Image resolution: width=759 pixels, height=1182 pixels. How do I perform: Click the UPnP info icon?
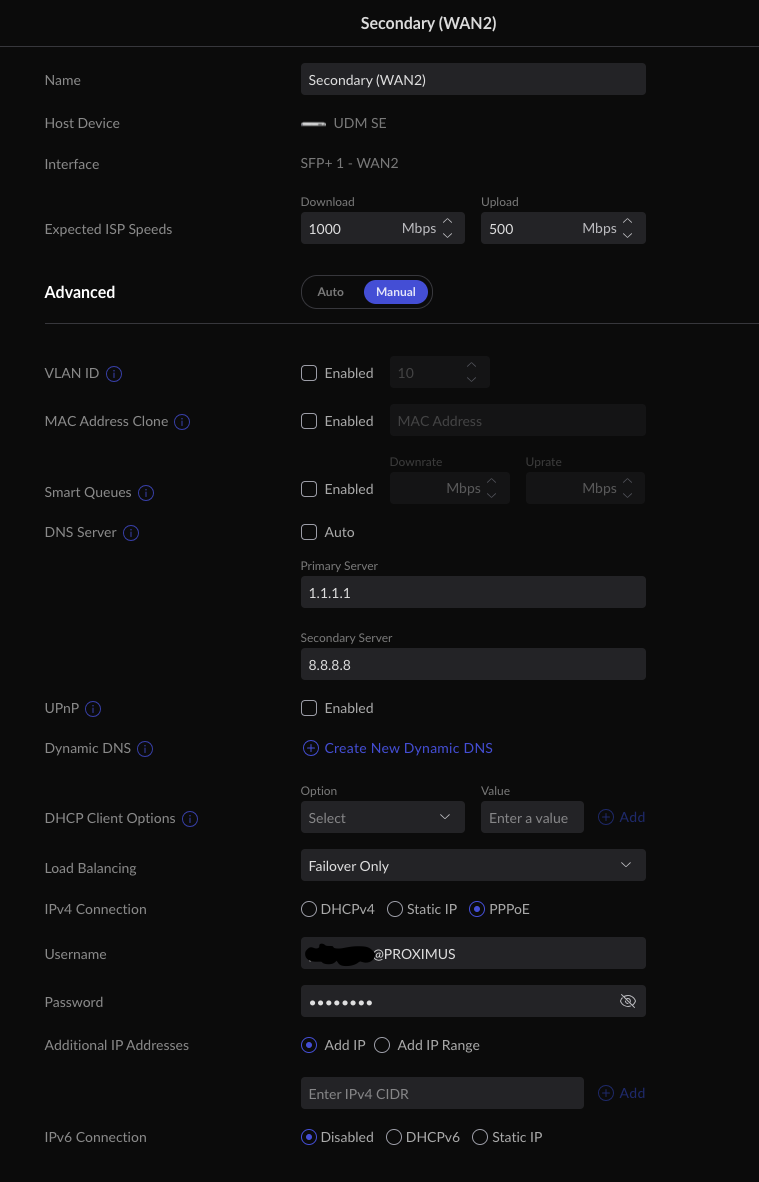pos(93,709)
